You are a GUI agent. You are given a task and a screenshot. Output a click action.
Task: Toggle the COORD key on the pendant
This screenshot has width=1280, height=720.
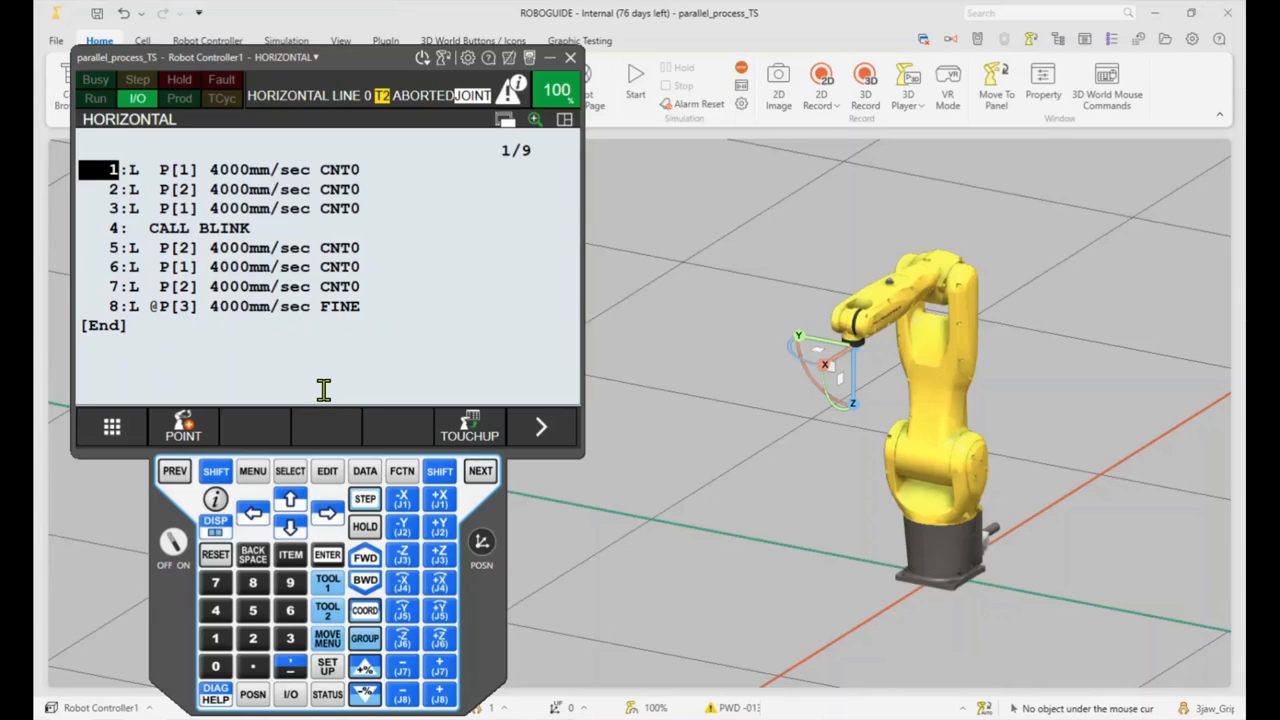click(364, 611)
